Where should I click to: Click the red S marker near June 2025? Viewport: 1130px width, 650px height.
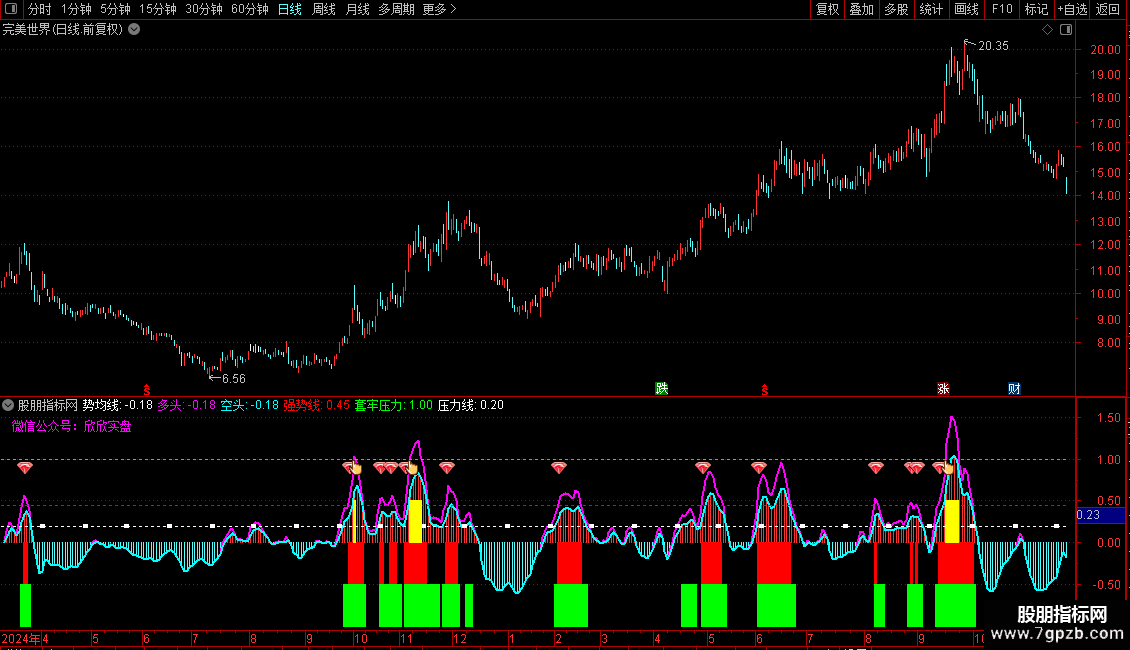tap(765, 390)
